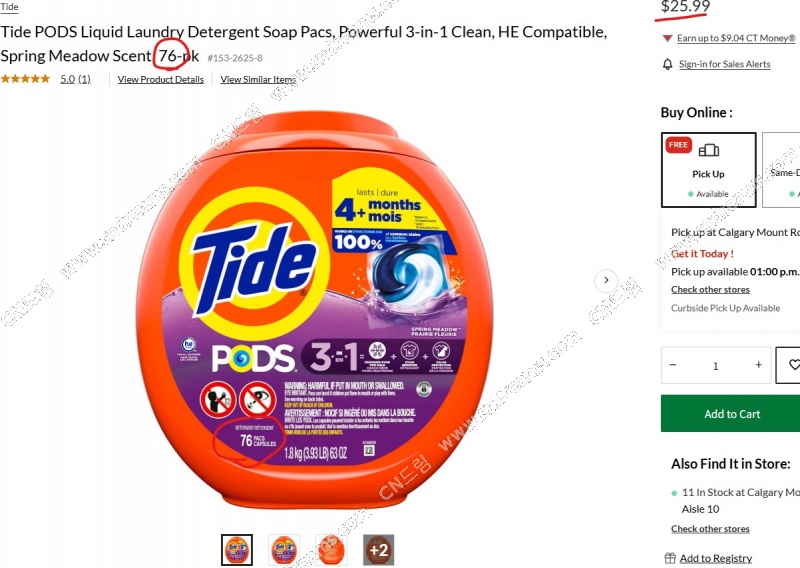The height and width of the screenshot is (568, 800).
Task: Click the wishlist heart icon
Action: (x=793, y=364)
